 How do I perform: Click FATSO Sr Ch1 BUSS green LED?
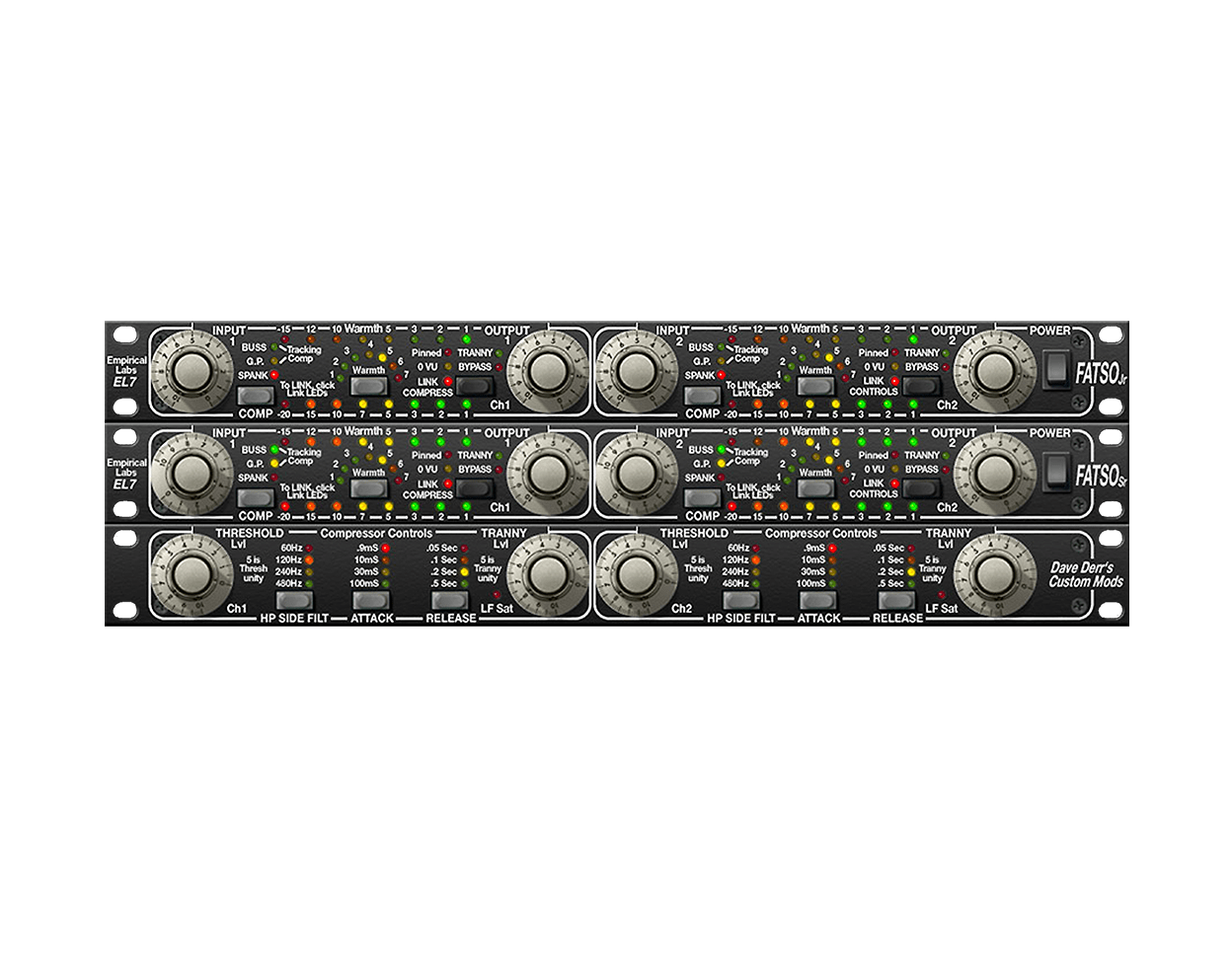274,450
